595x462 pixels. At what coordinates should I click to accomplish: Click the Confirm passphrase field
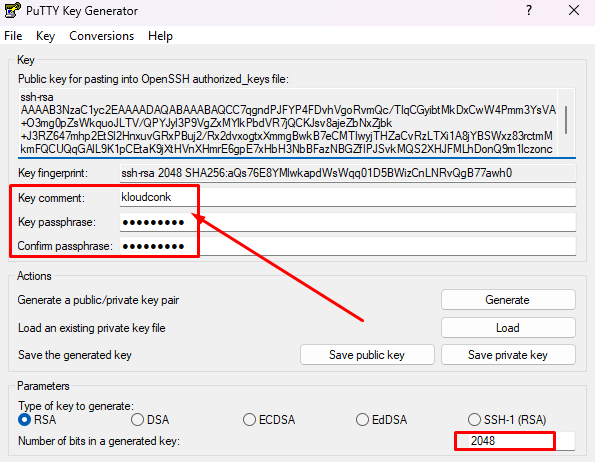(x=348, y=246)
